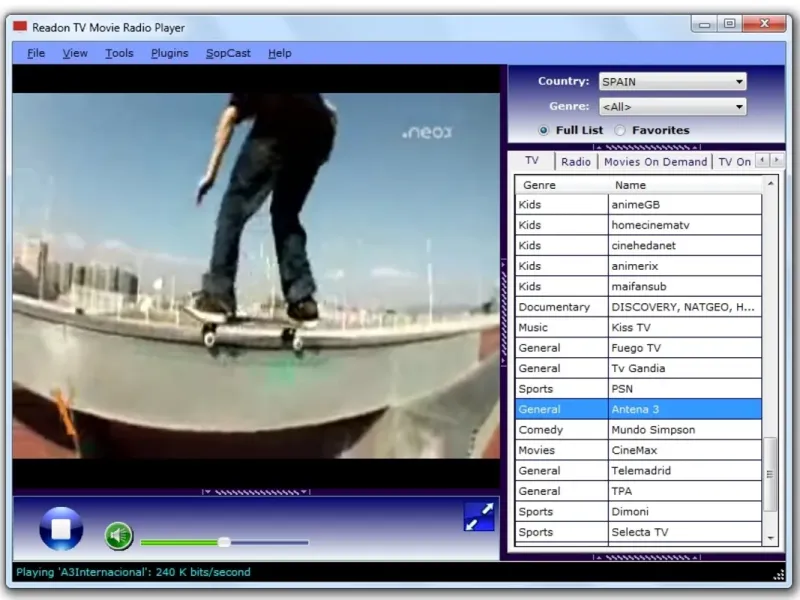Select the TPA channel
The height and width of the screenshot is (600, 800).
pyautogui.click(x=638, y=491)
